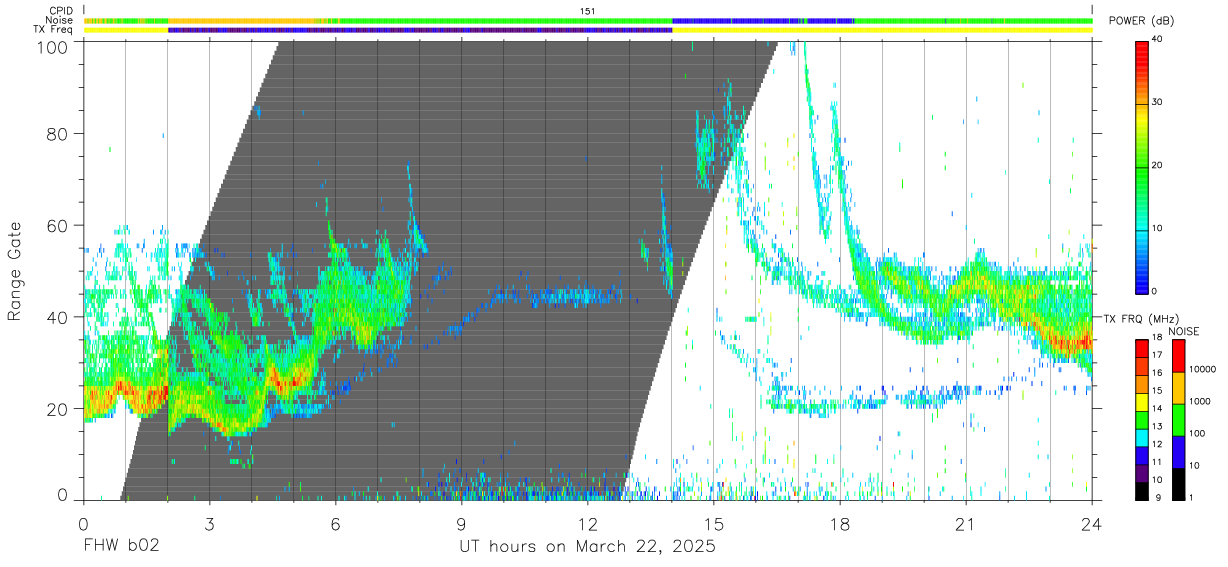Click the x-axis title UT hours on March 22, 2025

[587, 547]
